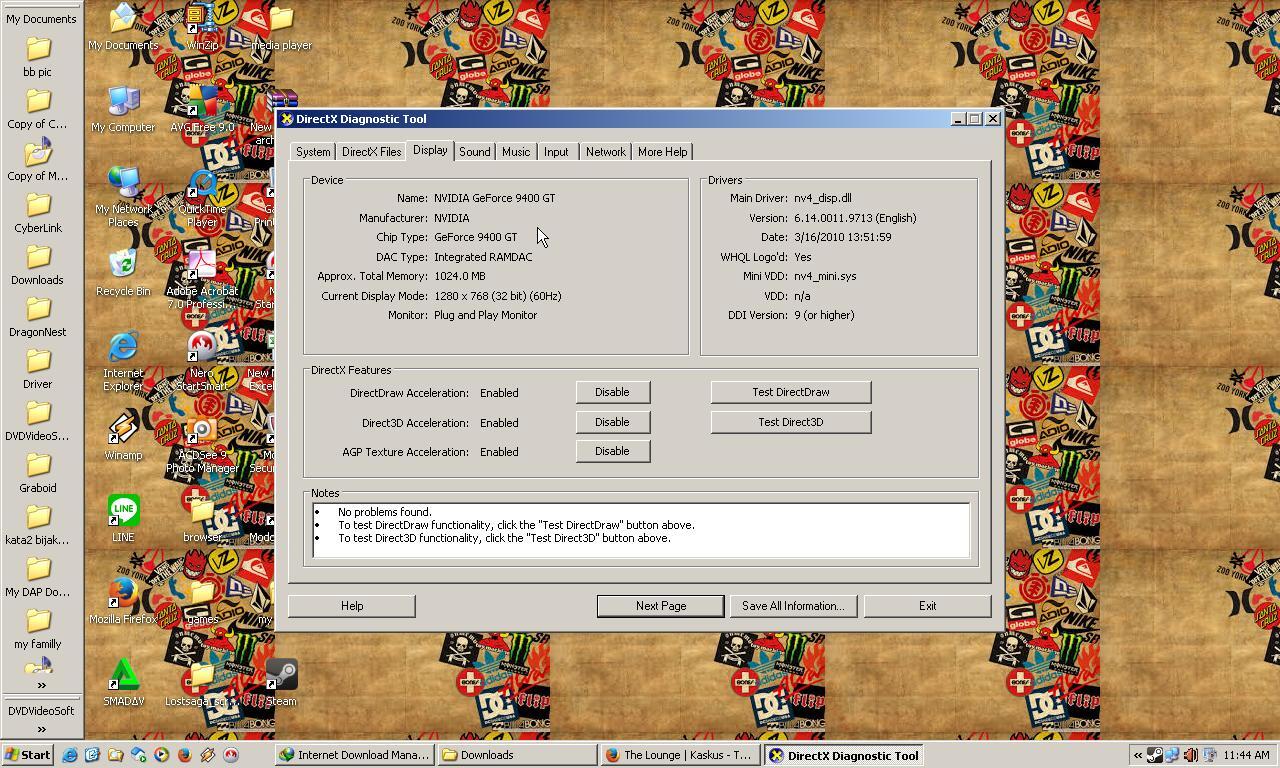Click the Next Page button
The width and height of the screenshot is (1280, 768).
click(660, 606)
